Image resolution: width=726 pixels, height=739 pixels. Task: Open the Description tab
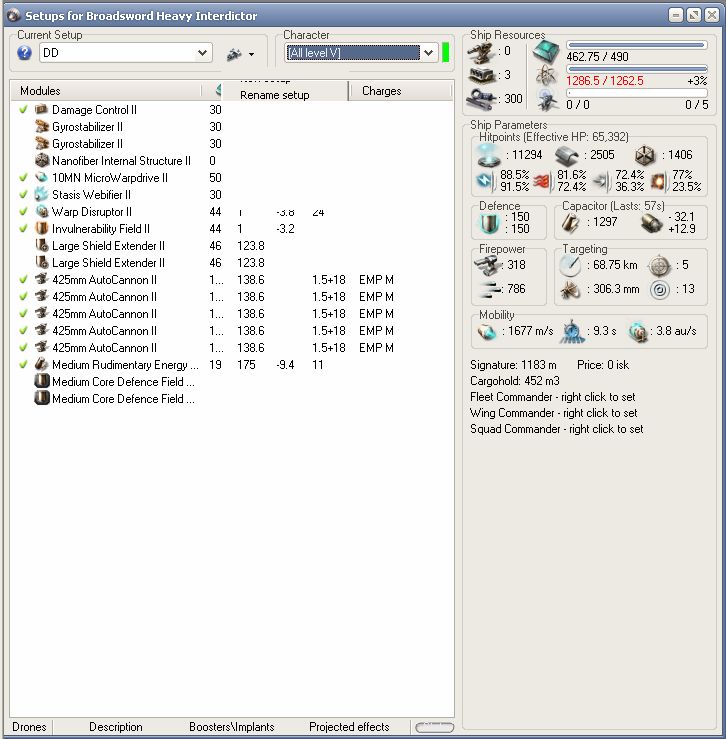pos(116,727)
